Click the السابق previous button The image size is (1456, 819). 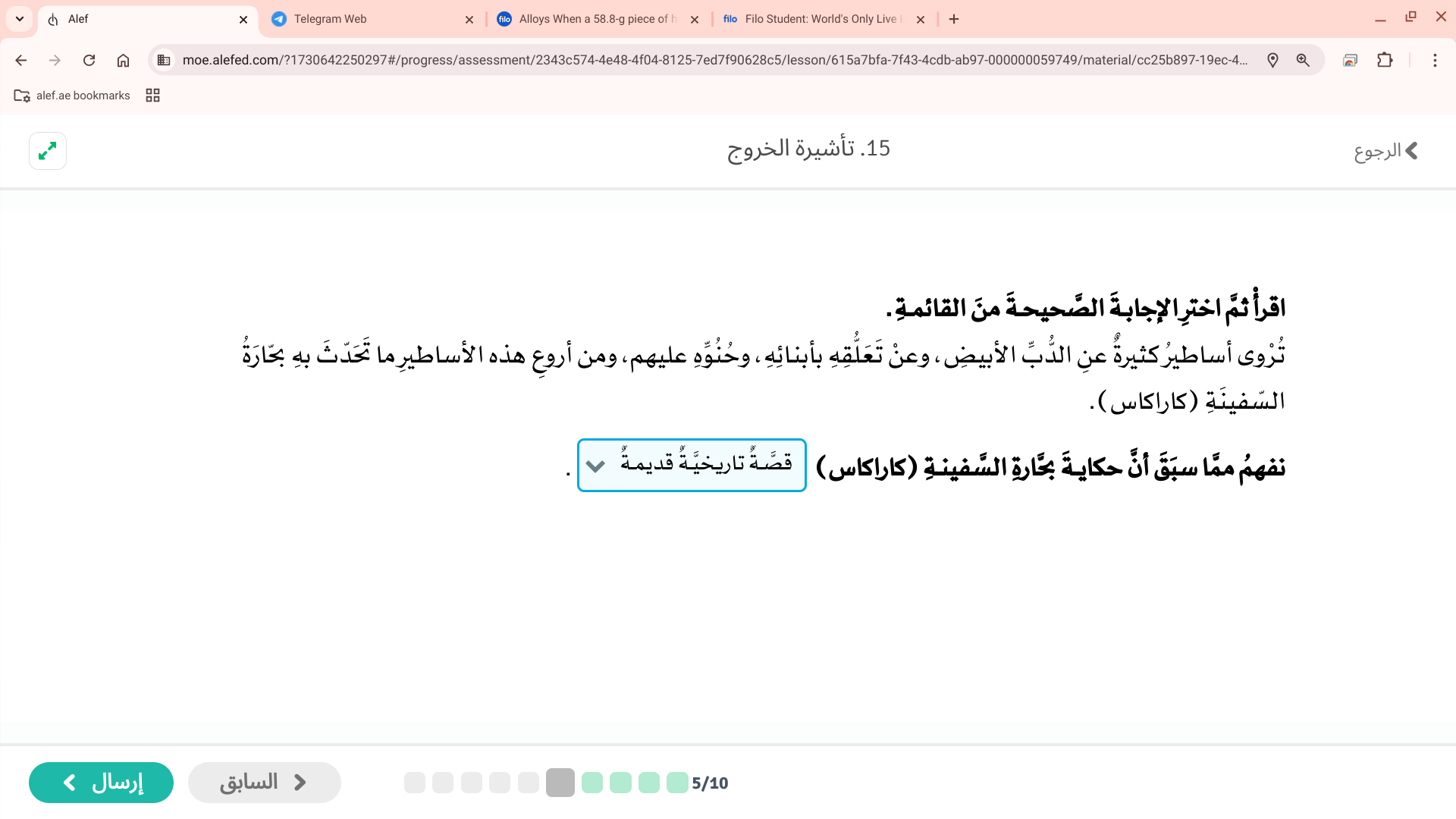click(264, 782)
